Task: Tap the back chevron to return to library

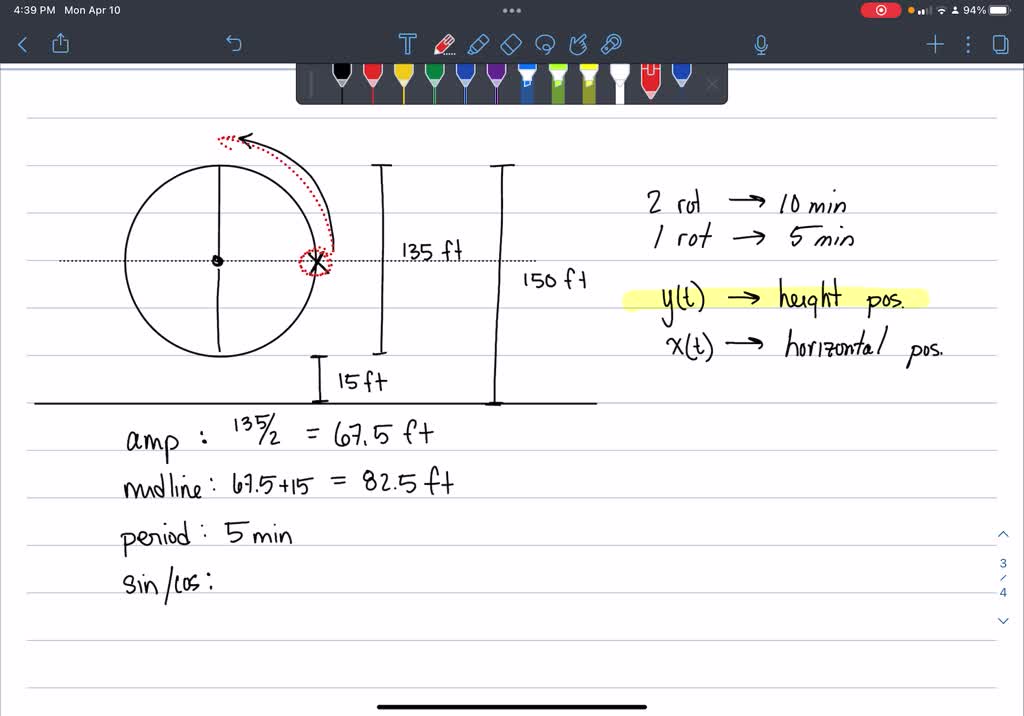Action: point(22,44)
